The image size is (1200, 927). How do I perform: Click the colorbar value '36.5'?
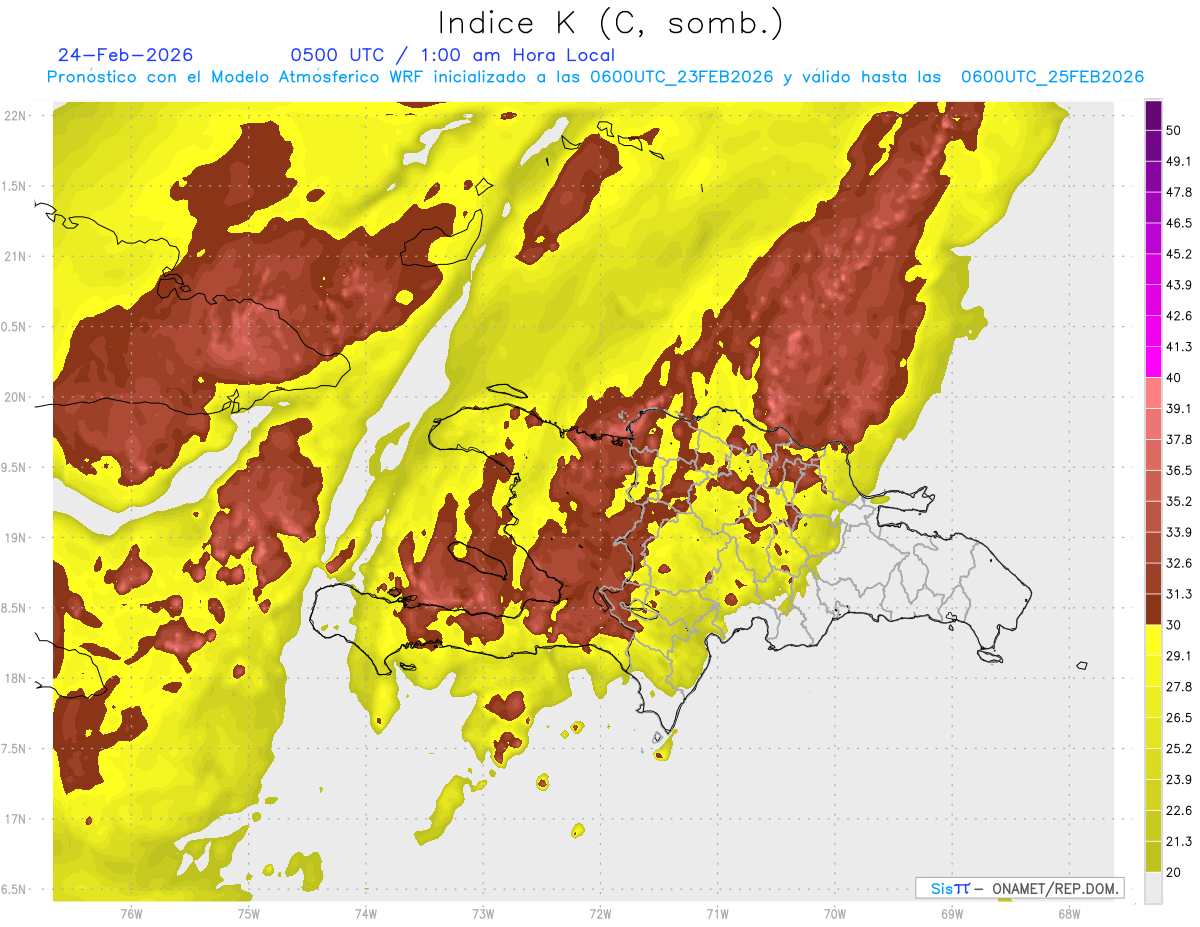(1179, 470)
